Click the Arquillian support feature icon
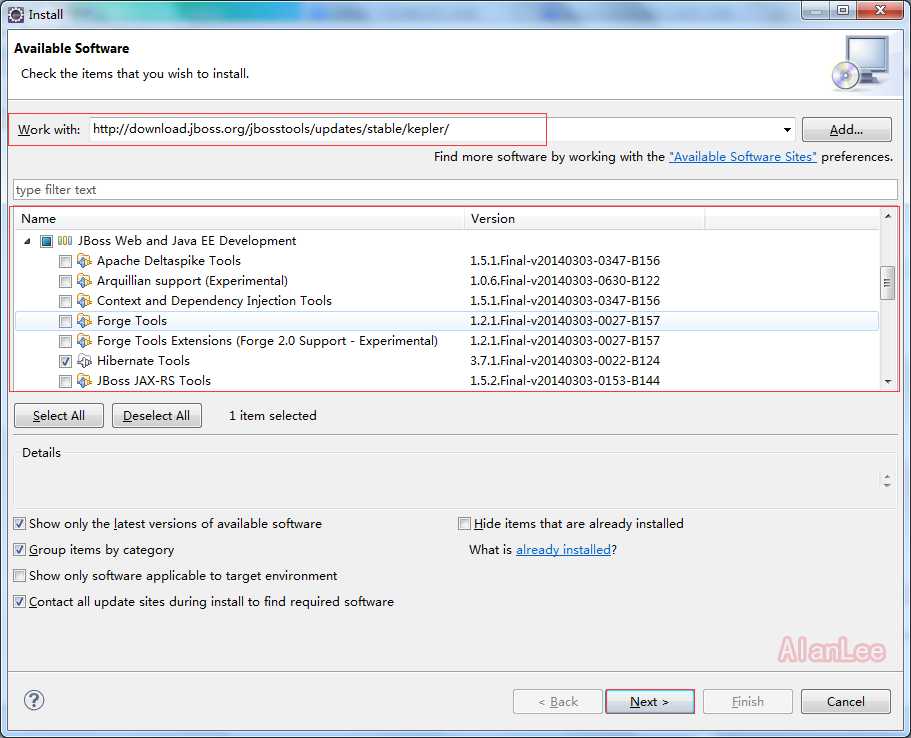911x738 pixels. click(x=84, y=281)
